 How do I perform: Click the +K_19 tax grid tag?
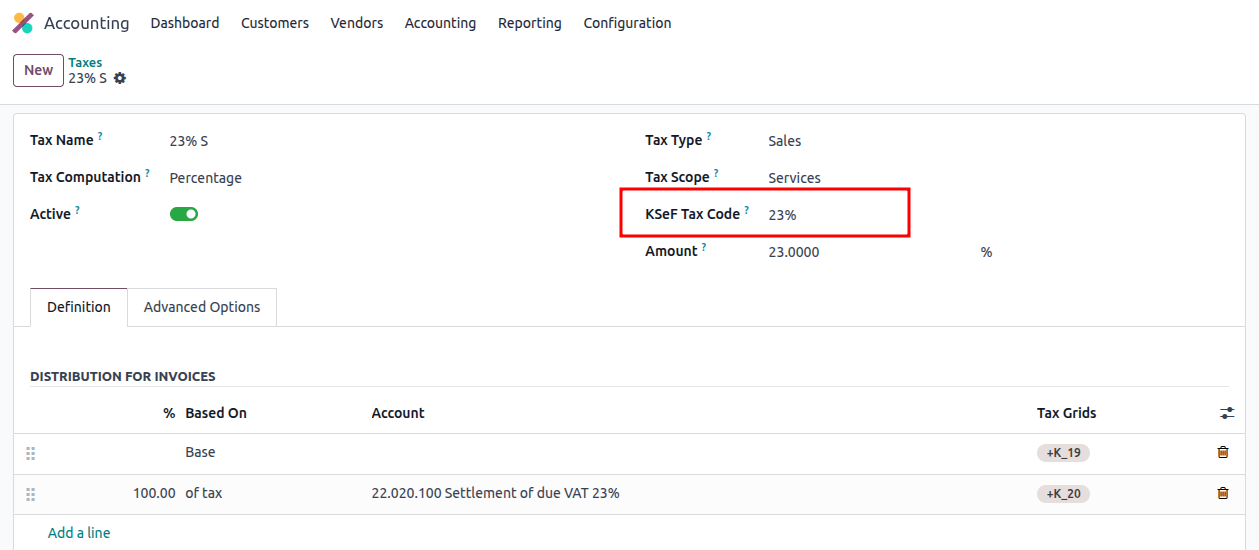click(1063, 453)
